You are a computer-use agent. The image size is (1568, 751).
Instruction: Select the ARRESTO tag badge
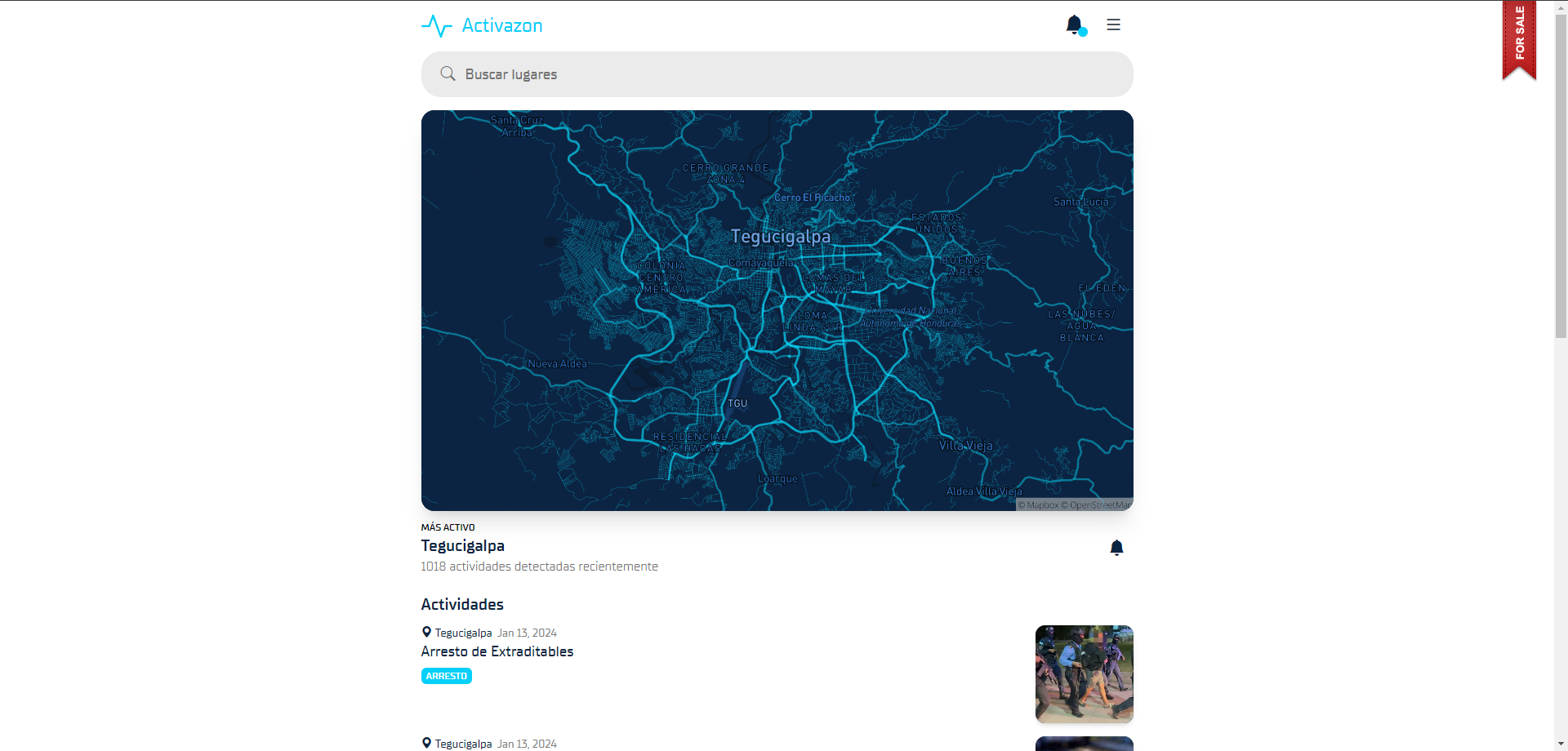(446, 676)
